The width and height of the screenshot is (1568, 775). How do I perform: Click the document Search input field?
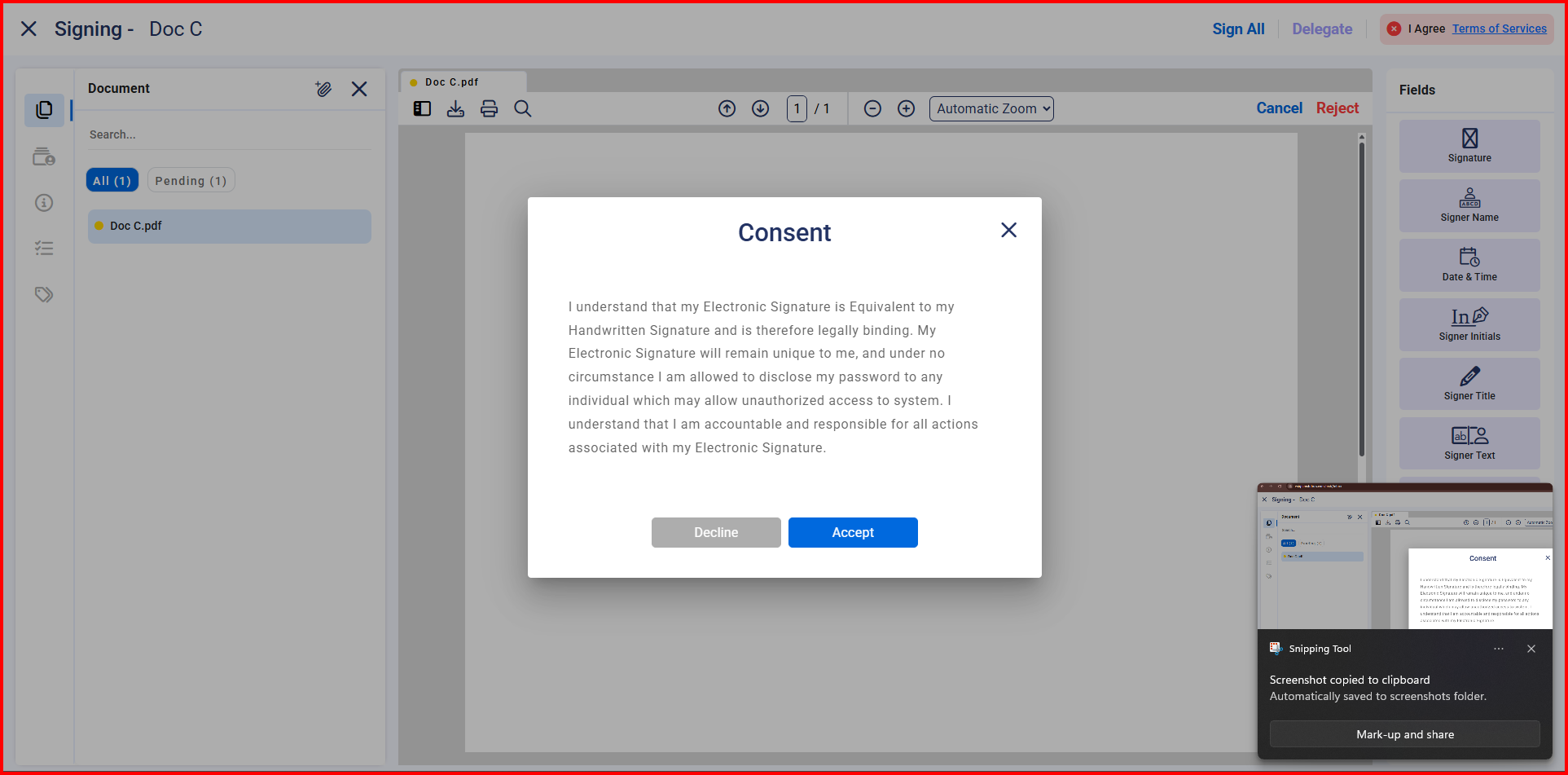[x=228, y=134]
